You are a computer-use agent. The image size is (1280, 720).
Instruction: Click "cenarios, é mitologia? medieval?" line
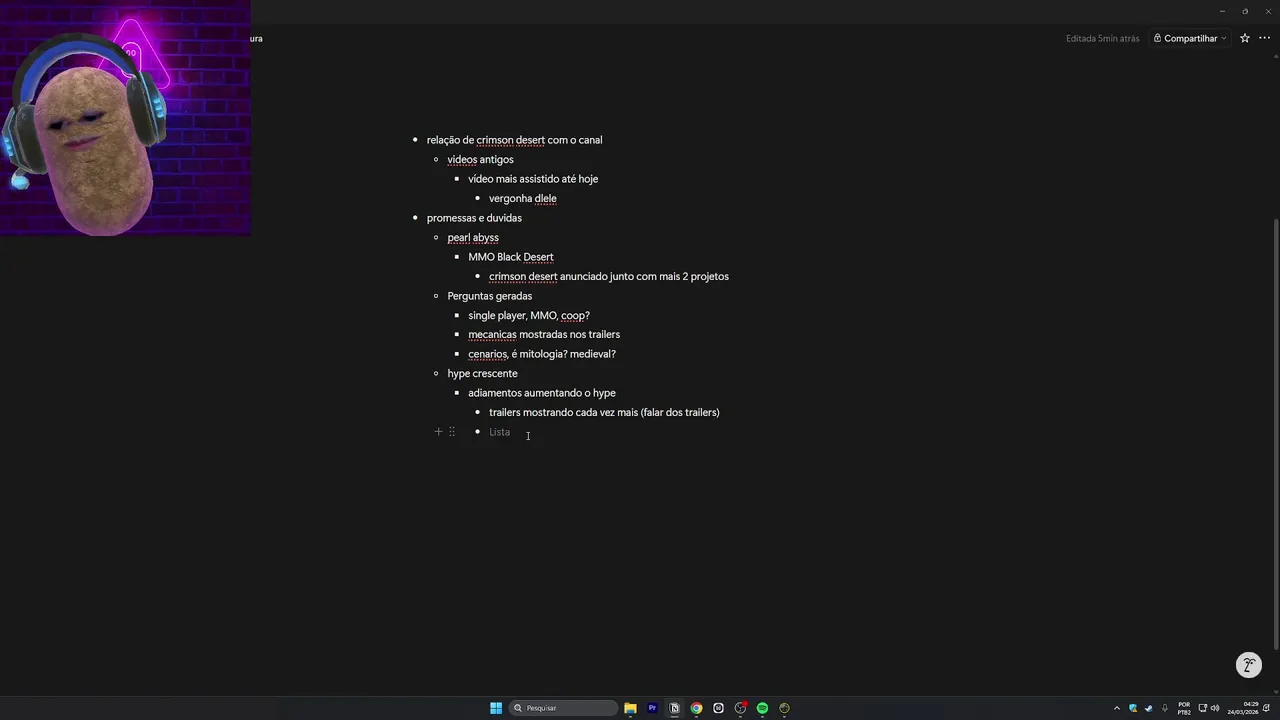click(x=542, y=354)
